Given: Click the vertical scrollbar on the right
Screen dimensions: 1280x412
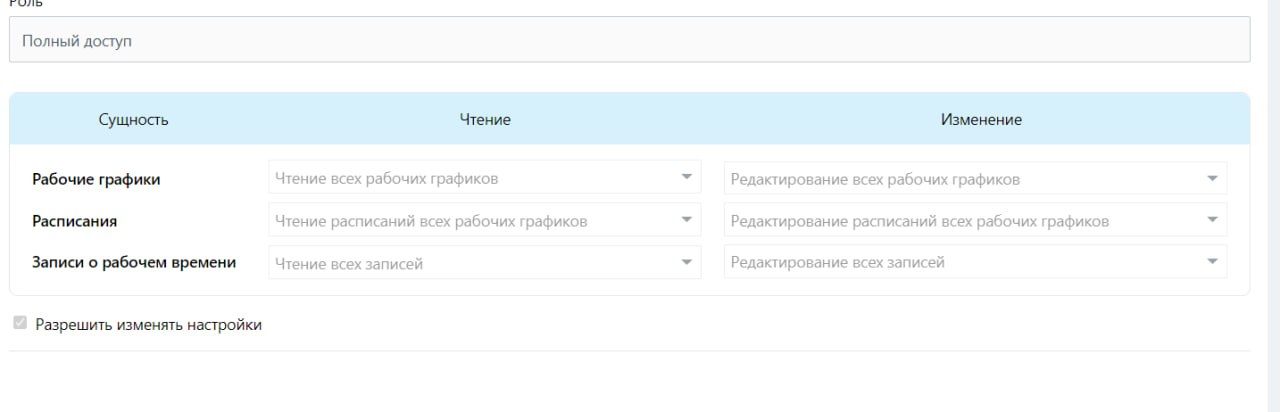Looking at the screenshot, I should pos(1273,200).
